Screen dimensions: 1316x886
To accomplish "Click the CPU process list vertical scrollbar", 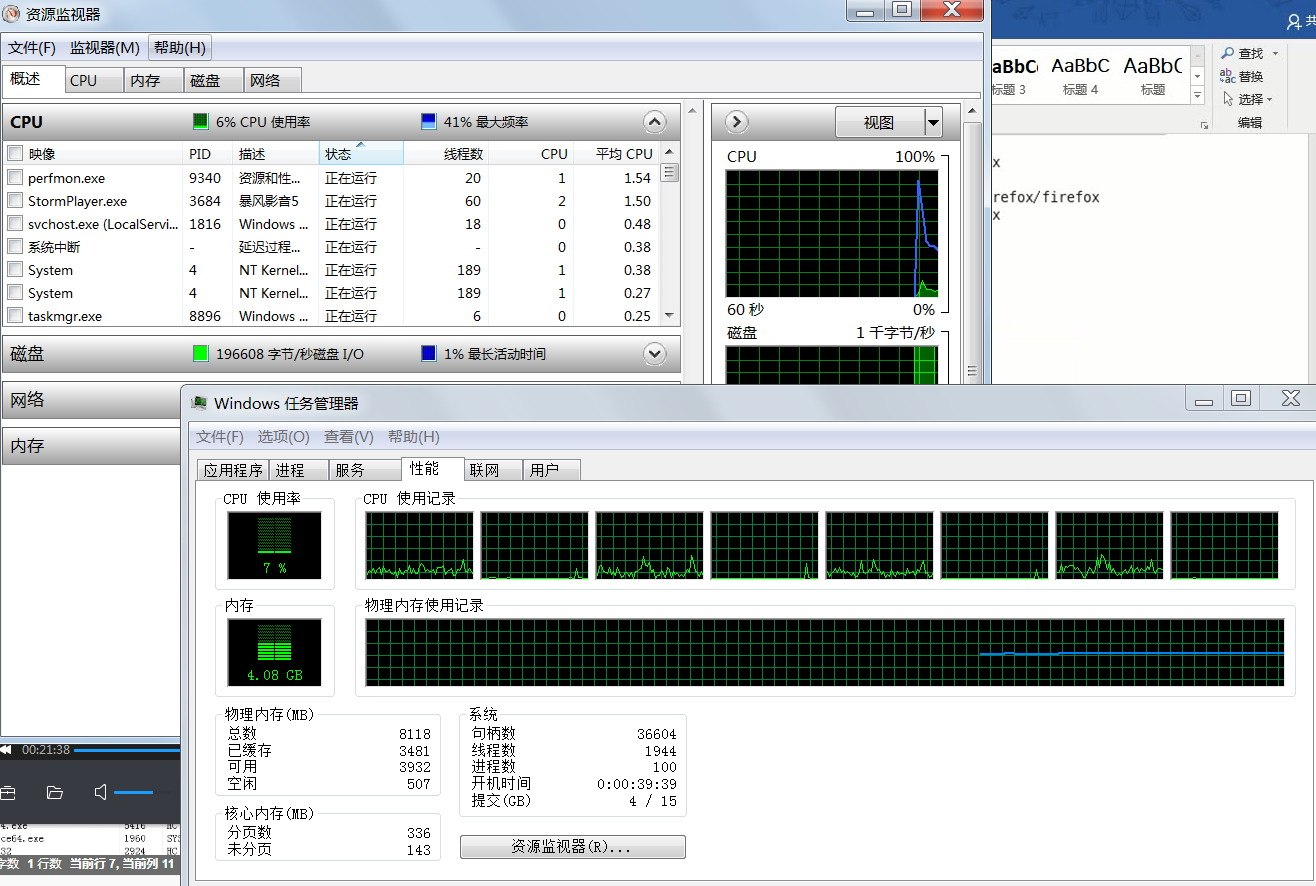I will [x=670, y=234].
